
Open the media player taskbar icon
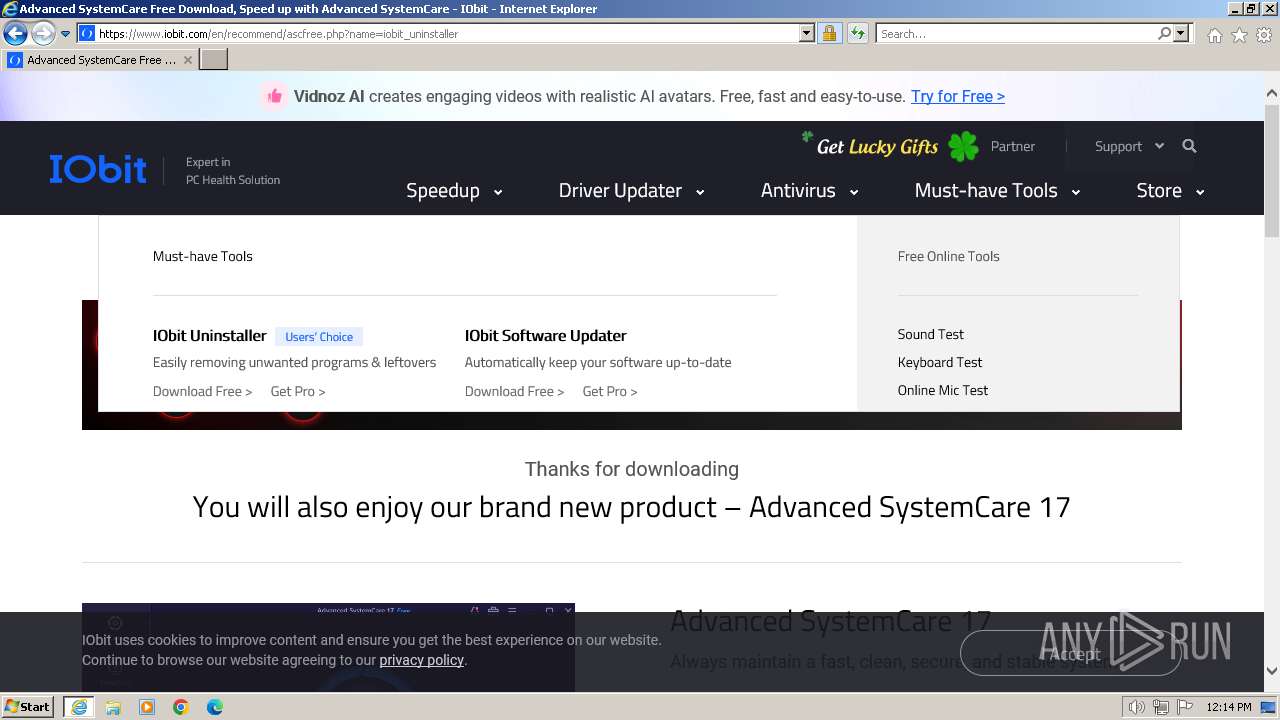(147, 707)
